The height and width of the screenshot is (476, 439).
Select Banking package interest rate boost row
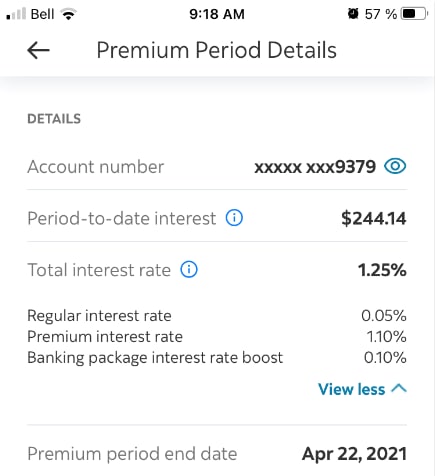point(217,357)
